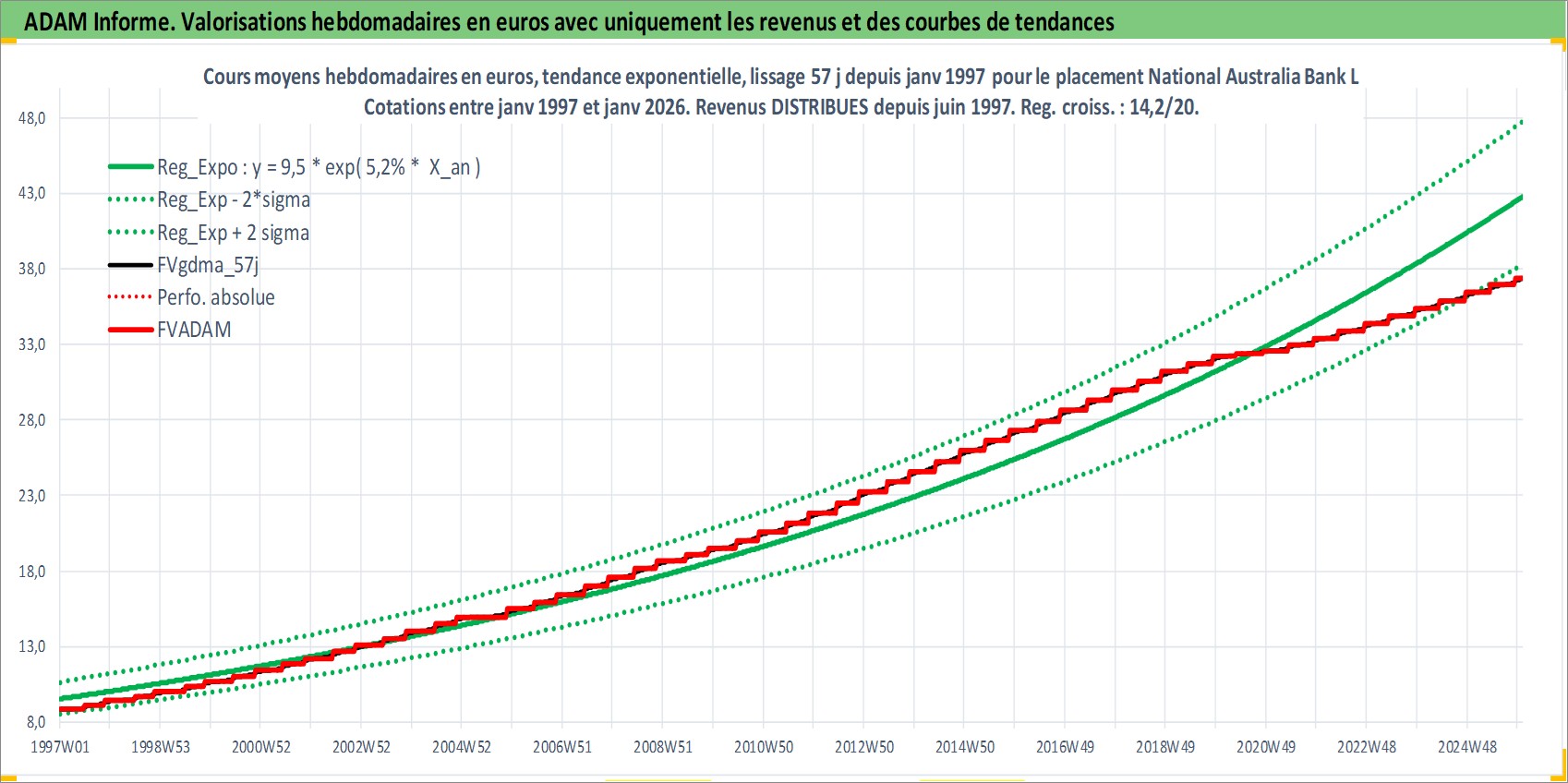Select the chart title starting 'Cours moyens hebdomadaires'
The image size is (1568, 783).
(780, 77)
